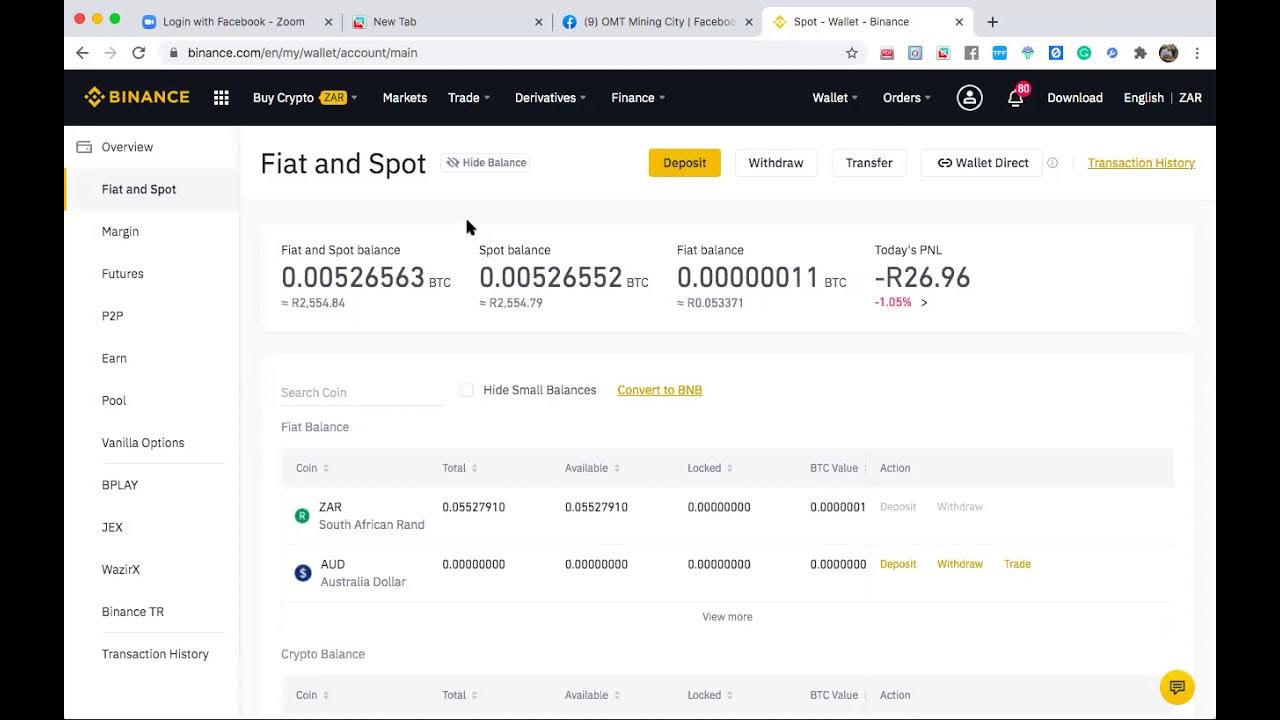Viewport: 1280px width, 720px height.
Task: Close the Spot - Wallet - Binance tab
Action: [x=959, y=21]
